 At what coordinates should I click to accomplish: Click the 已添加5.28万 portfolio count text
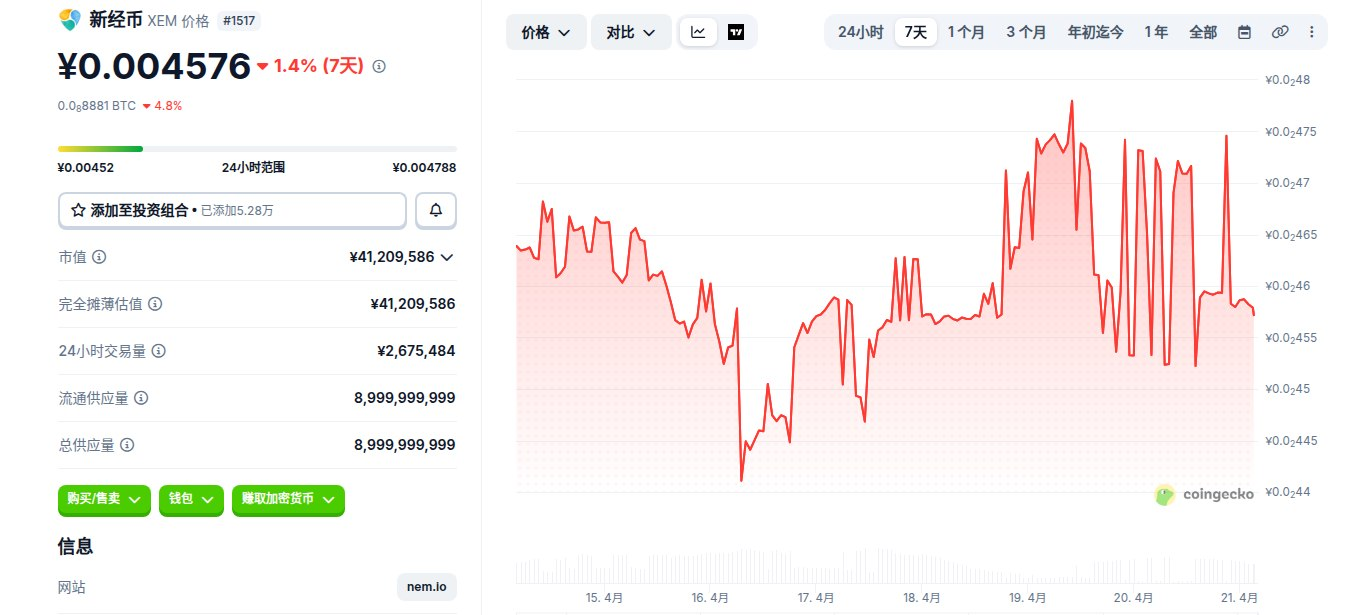237,211
